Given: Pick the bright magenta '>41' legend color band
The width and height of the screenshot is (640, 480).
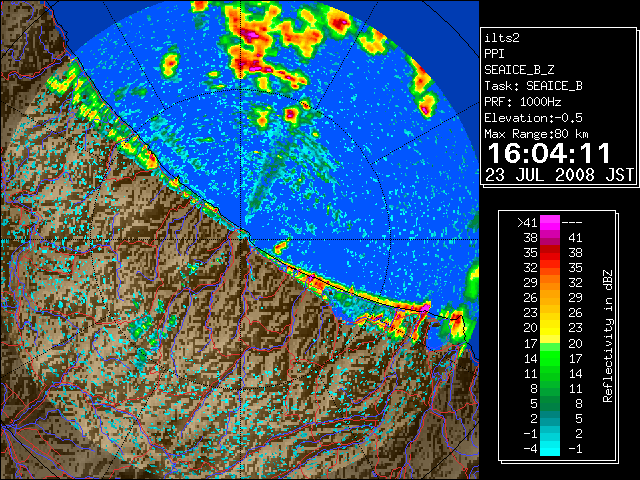Looking at the screenshot, I should [x=550, y=223].
